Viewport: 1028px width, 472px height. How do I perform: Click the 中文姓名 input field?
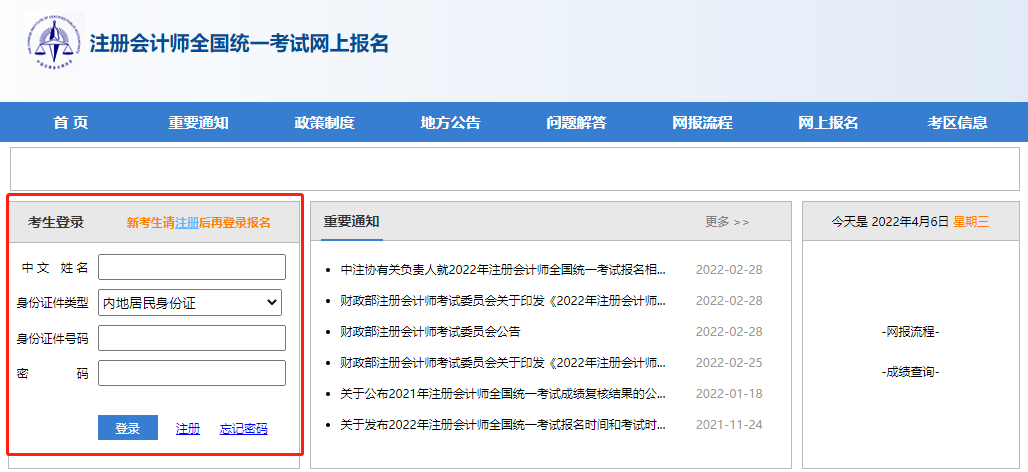click(191, 267)
